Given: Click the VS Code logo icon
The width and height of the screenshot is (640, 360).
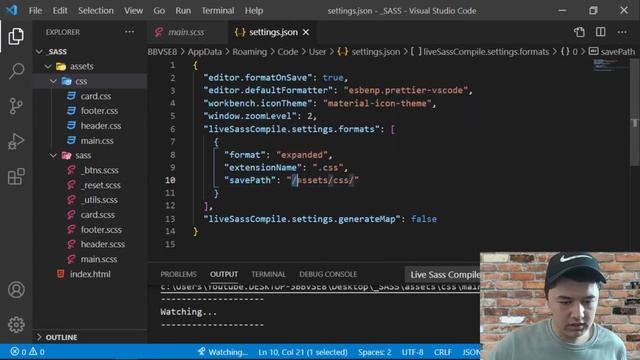Looking at the screenshot, I should [x=12, y=10].
